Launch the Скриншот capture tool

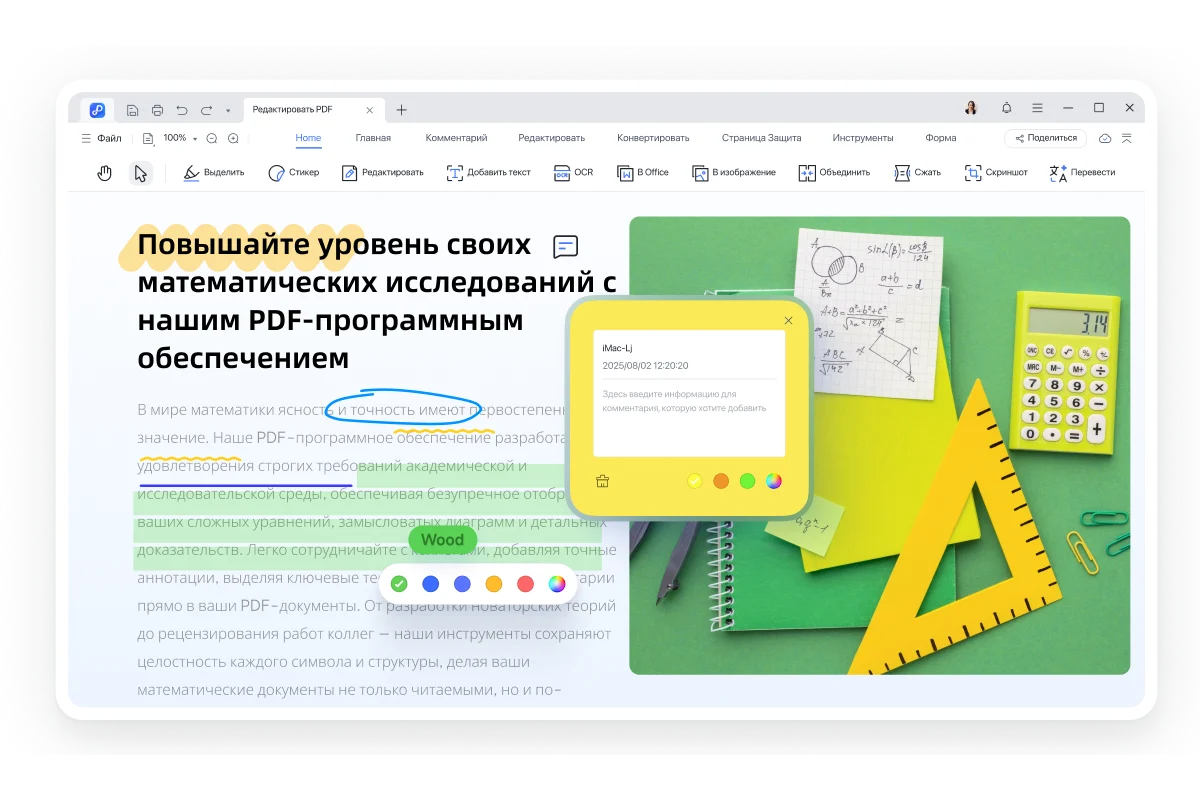click(x=996, y=172)
